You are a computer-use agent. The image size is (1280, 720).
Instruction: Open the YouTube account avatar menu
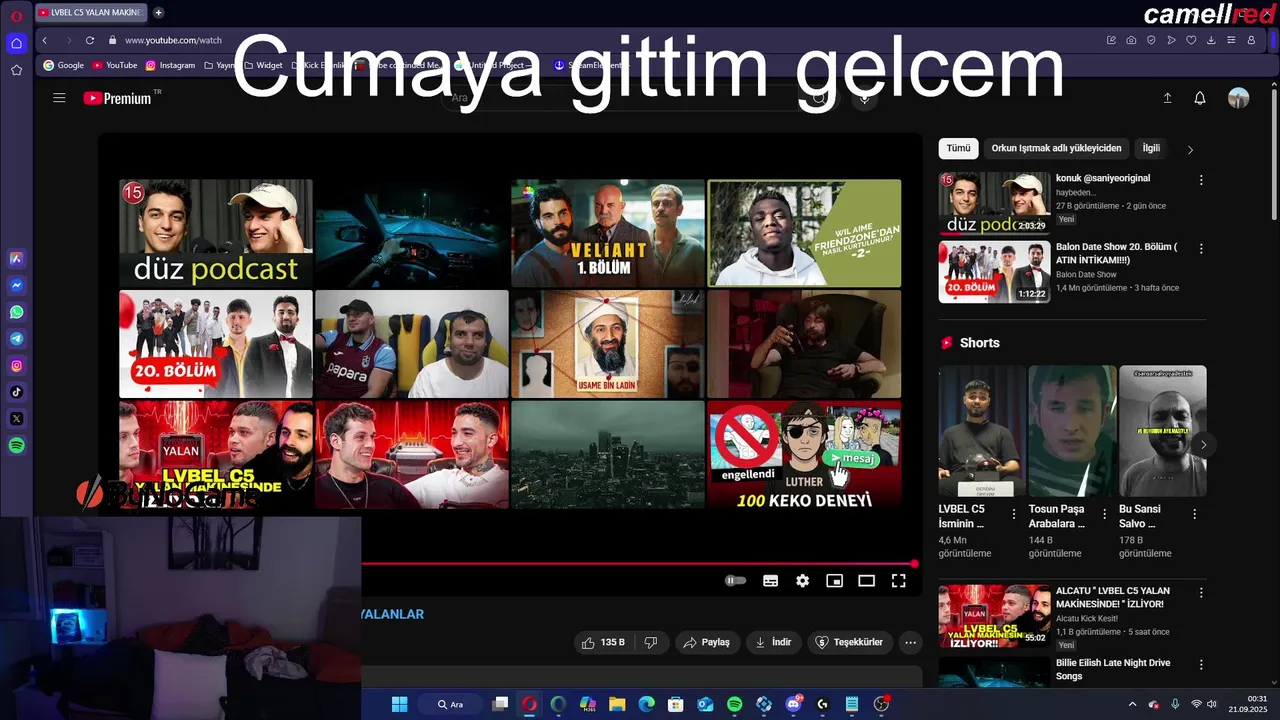(1239, 98)
